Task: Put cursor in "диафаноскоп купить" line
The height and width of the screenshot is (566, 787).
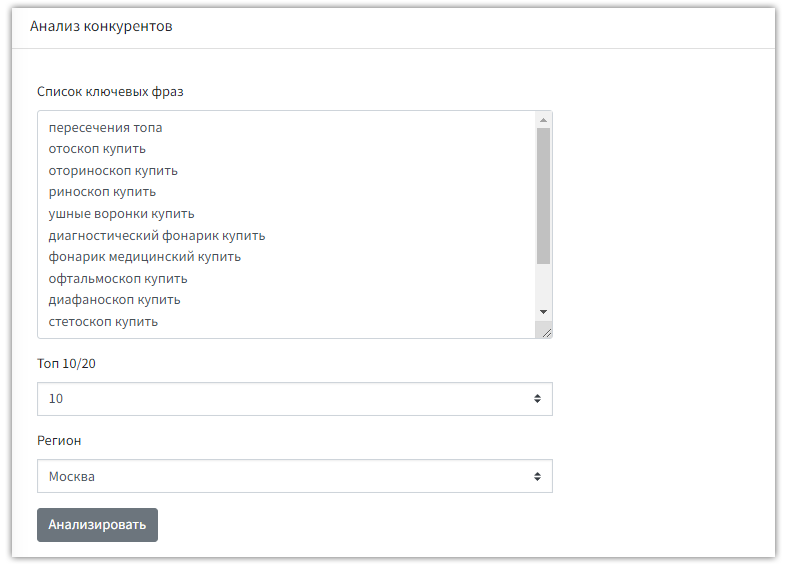Action: [x=114, y=300]
